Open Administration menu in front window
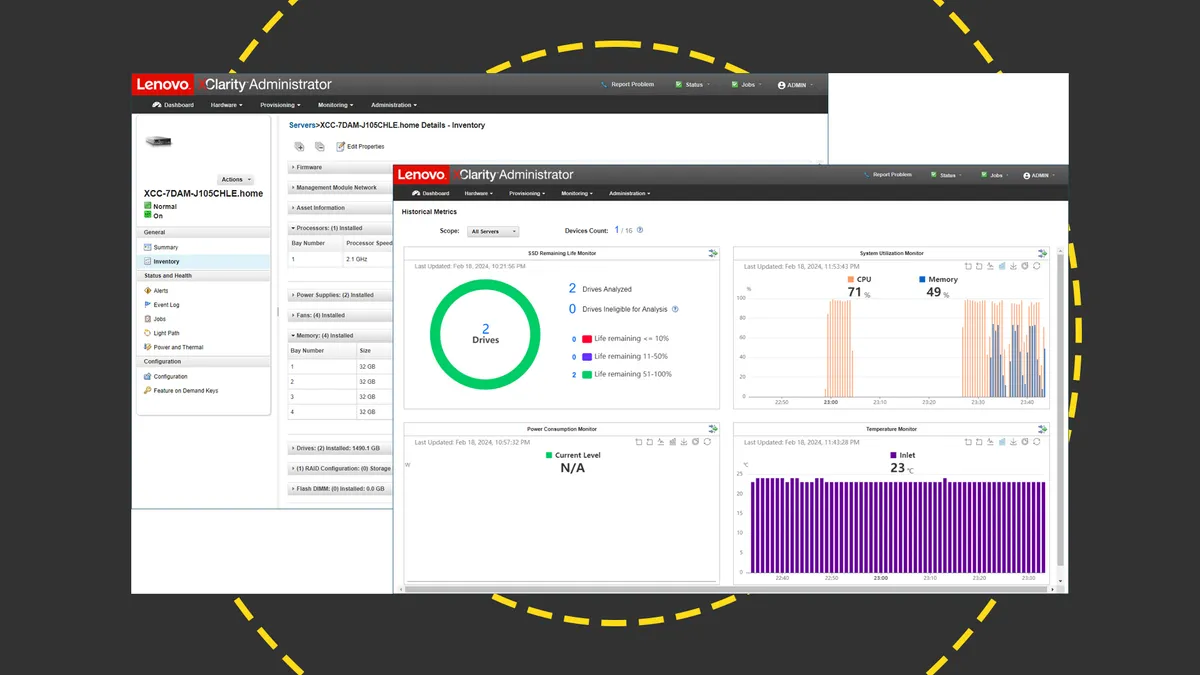The height and width of the screenshot is (675, 1200). tap(630, 193)
